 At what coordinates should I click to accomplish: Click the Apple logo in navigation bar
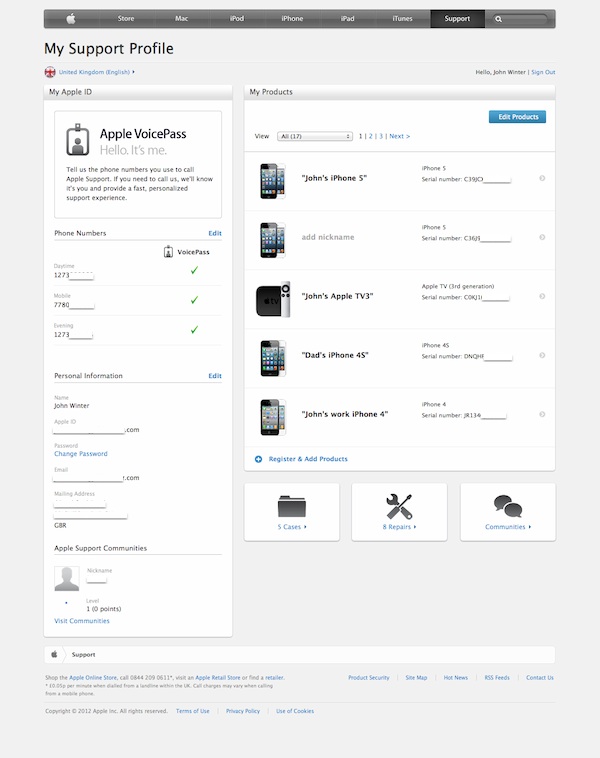point(71,19)
